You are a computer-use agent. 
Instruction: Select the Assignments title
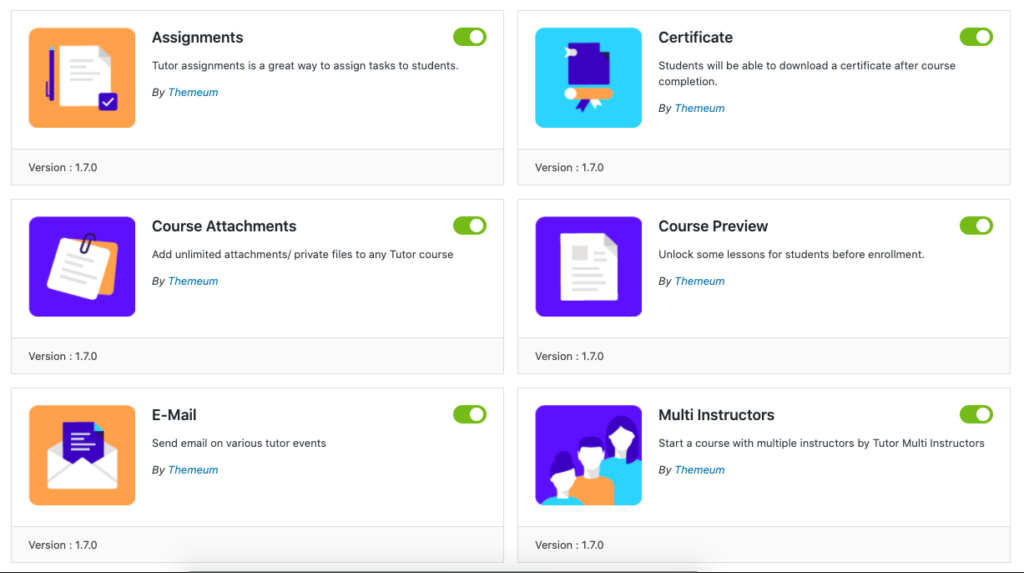197,38
